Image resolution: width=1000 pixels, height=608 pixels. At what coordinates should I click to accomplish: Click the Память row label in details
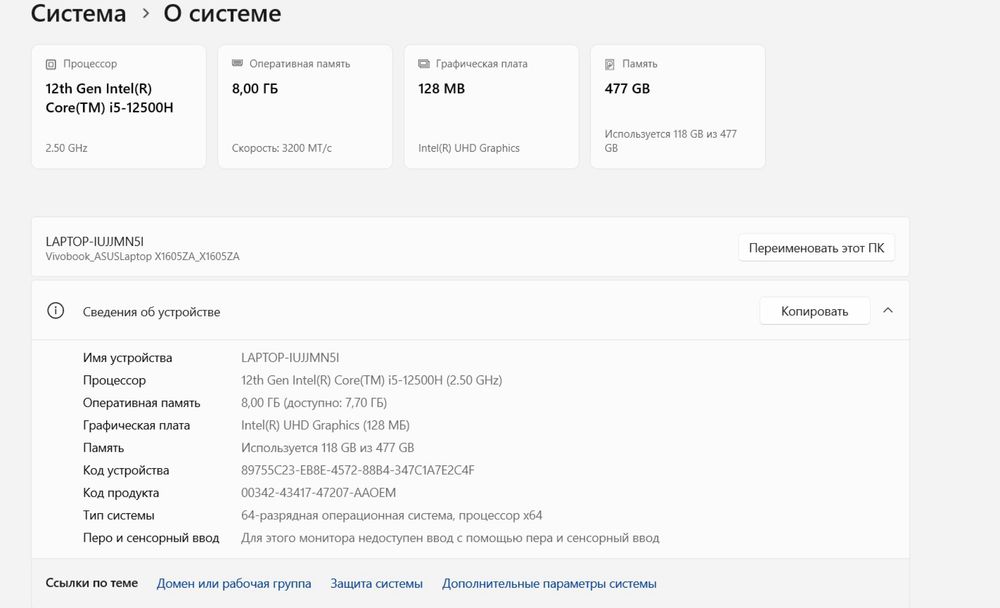(x=103, y=448)
